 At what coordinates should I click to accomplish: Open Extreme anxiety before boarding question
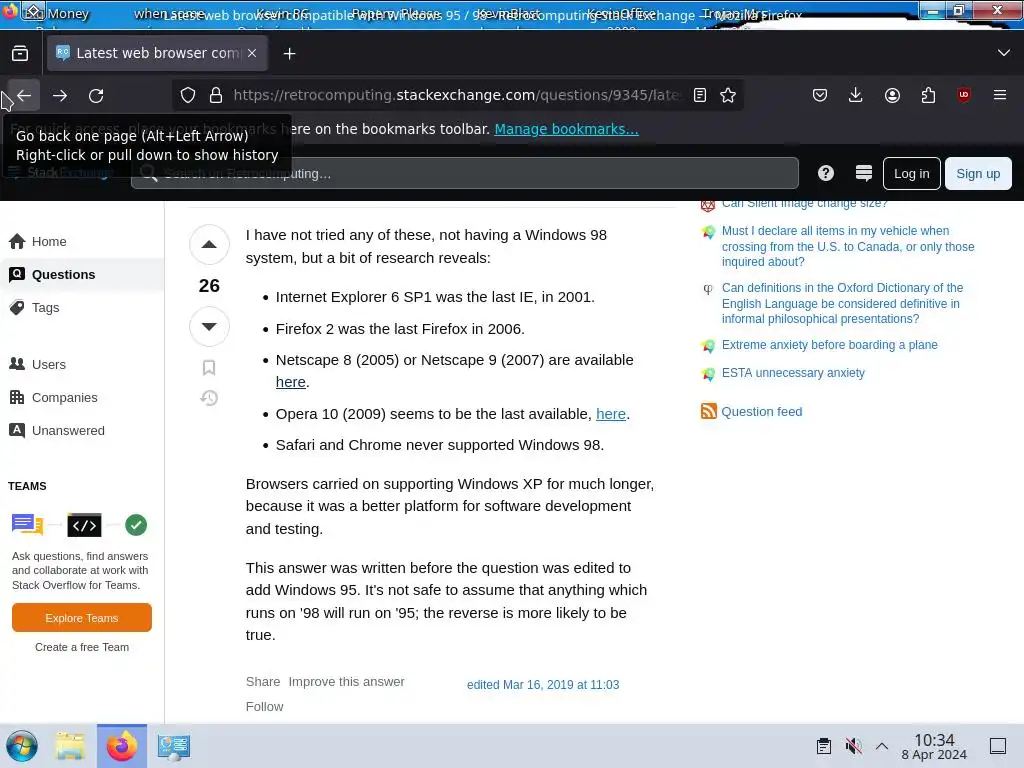[829, 345]
